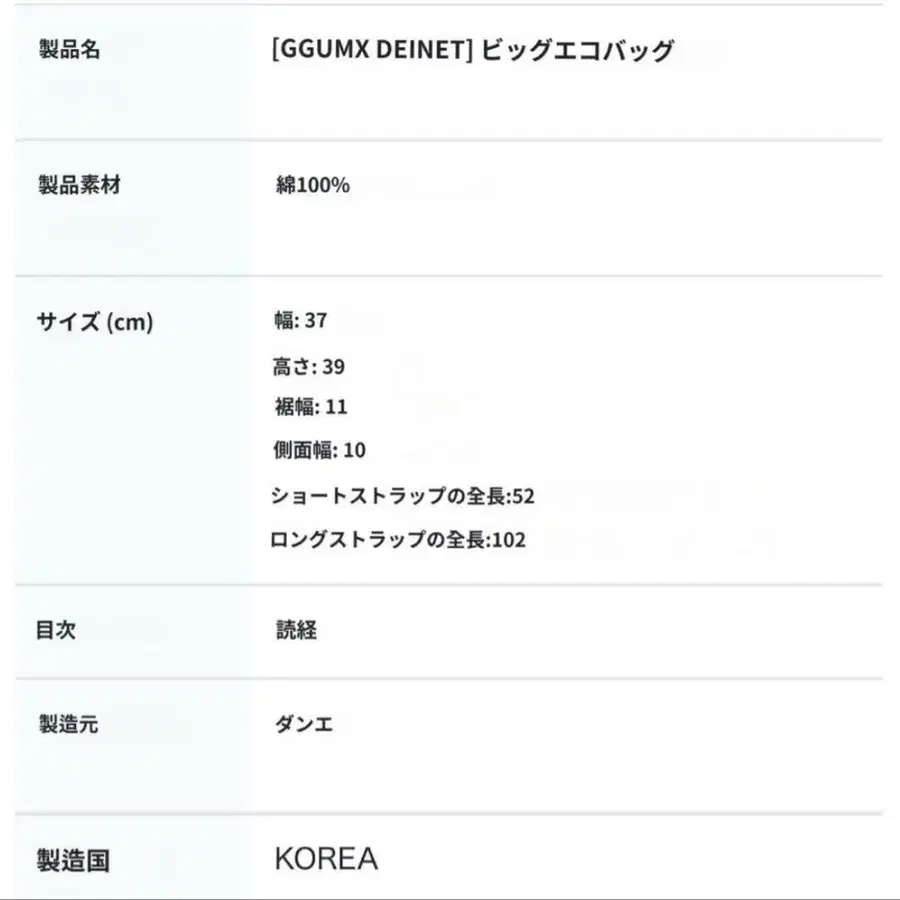Select the 綿100% material value
The width and height of the screenshot is (900, 900).
[313, 185]
